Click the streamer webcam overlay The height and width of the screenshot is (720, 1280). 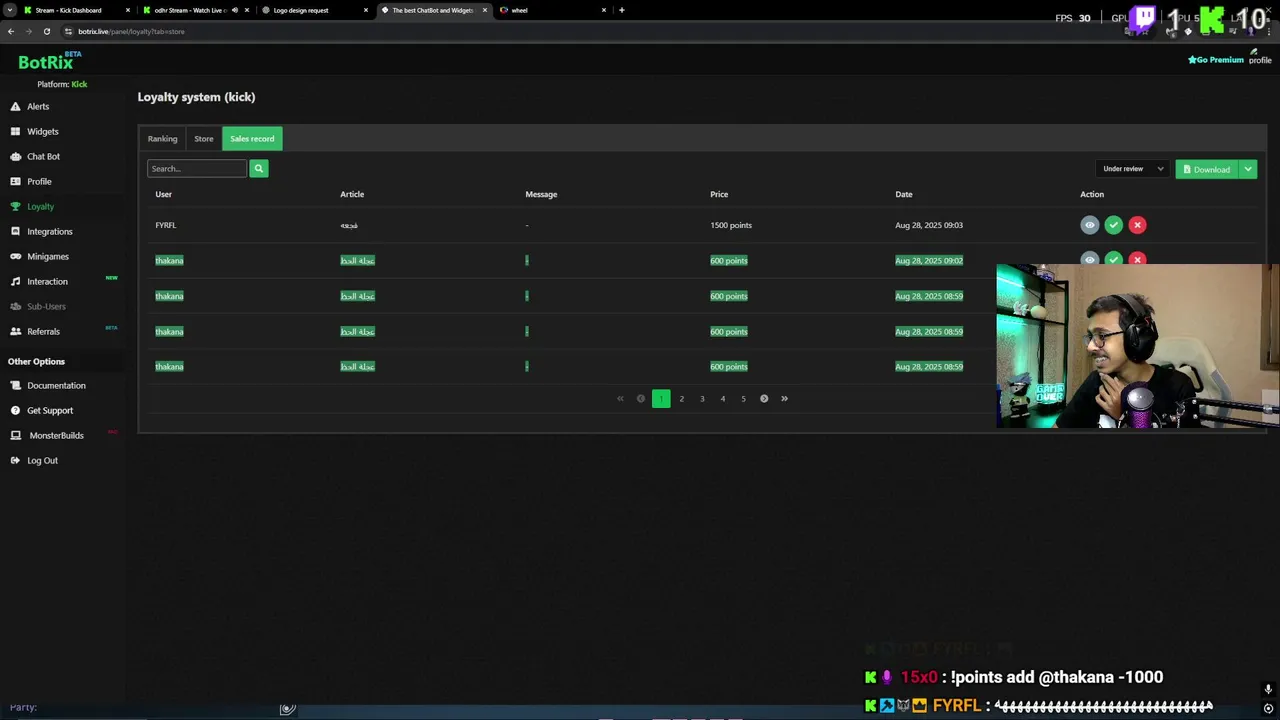tap(1137, 346)
